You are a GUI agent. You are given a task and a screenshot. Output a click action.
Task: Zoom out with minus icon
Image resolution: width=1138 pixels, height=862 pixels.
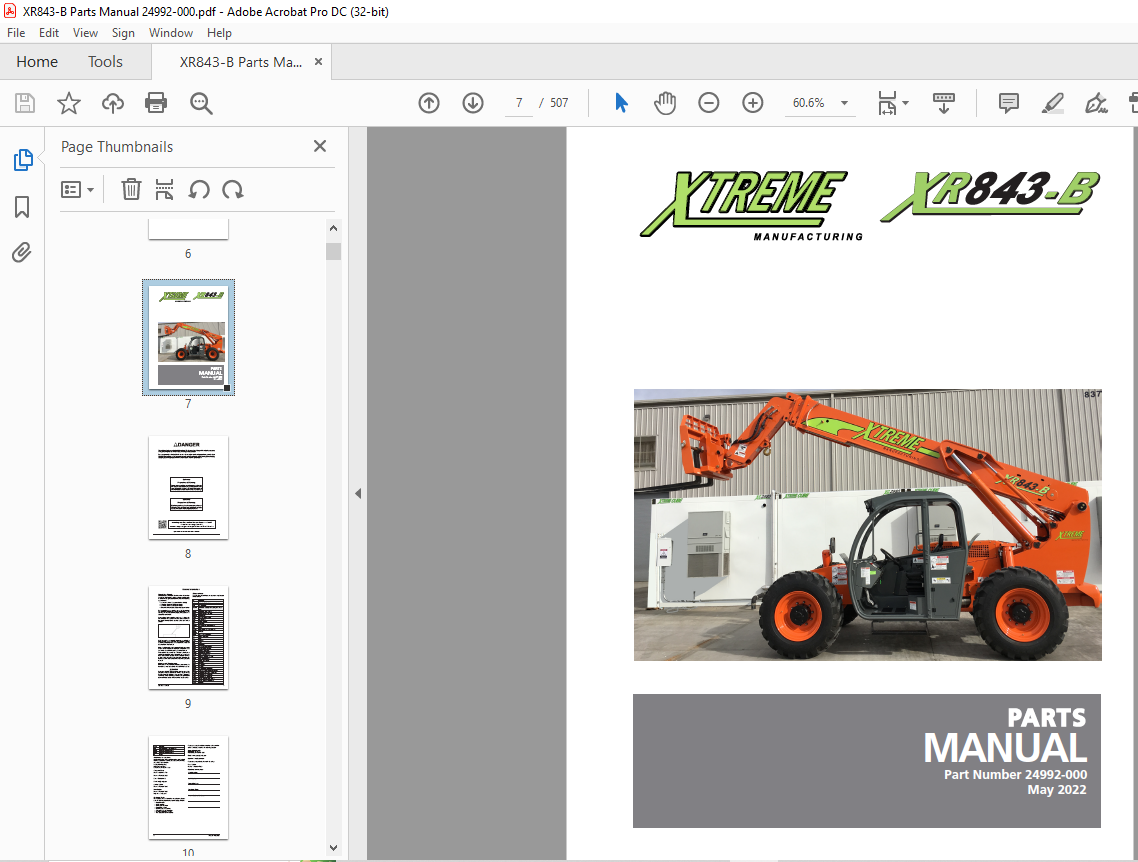(708, 103)
